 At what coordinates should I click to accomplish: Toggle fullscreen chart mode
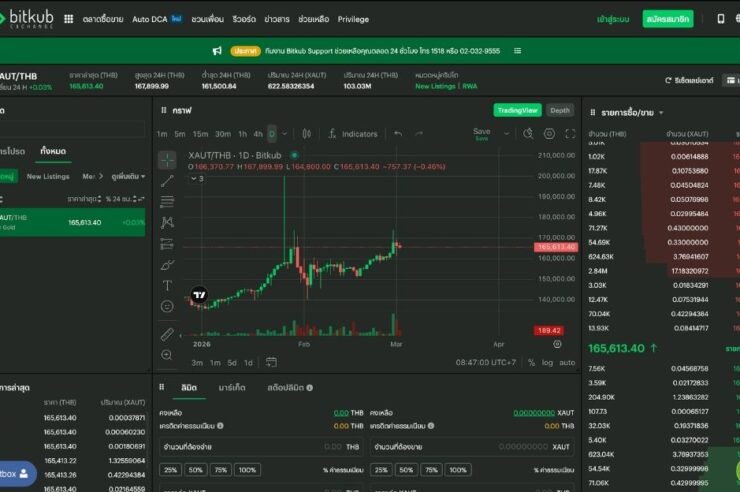pos(570,134)
